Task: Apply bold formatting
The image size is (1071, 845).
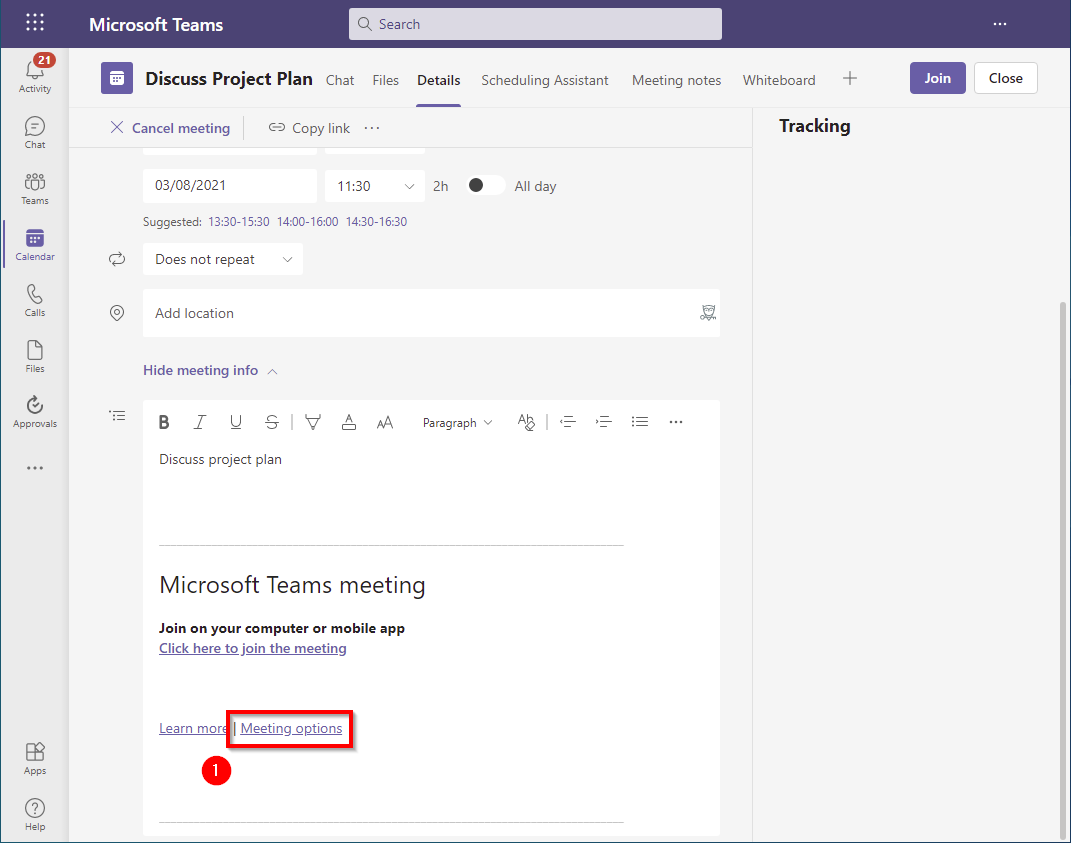Action: (x=164, y=422)
